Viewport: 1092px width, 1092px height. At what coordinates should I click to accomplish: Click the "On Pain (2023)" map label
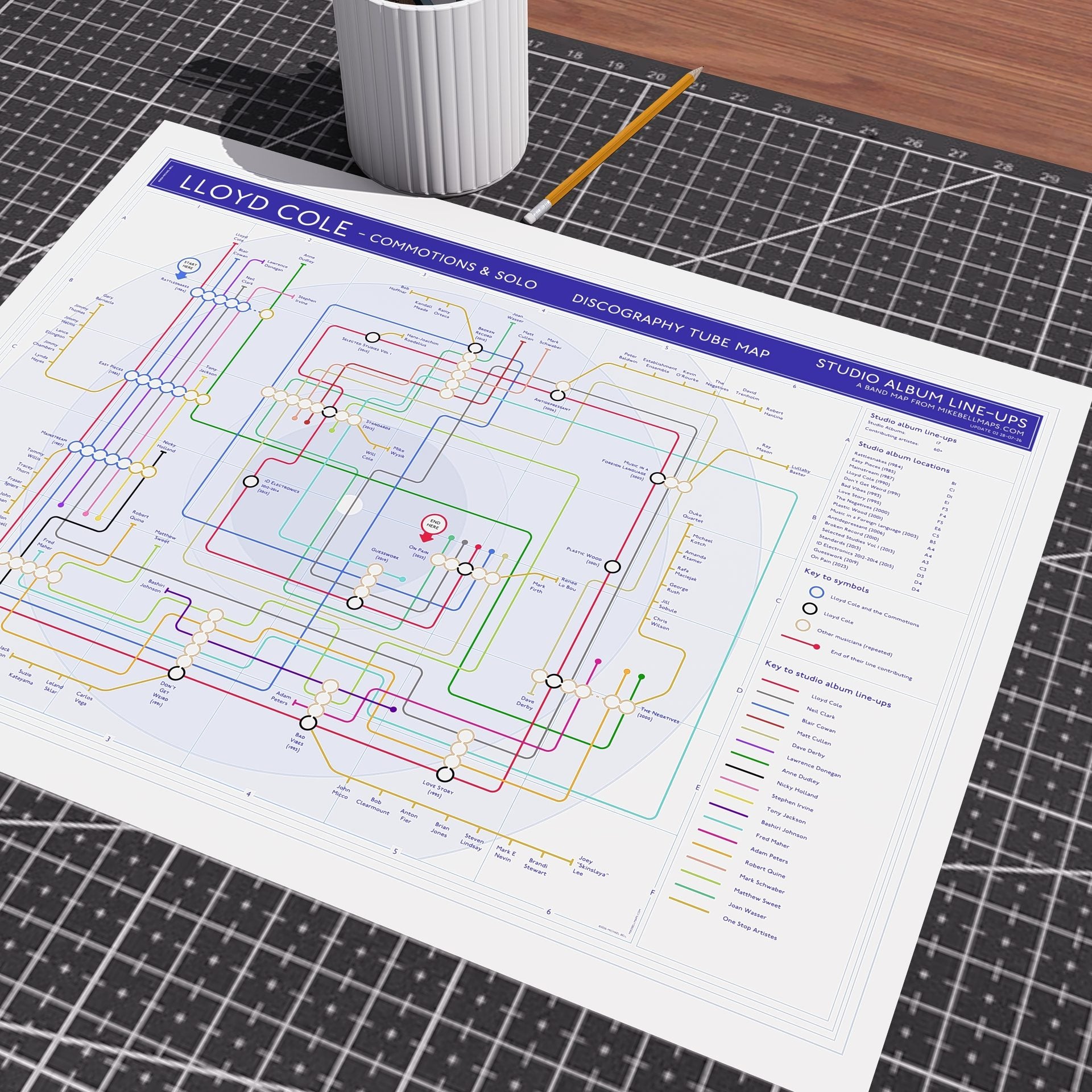[x=418, y=551]
